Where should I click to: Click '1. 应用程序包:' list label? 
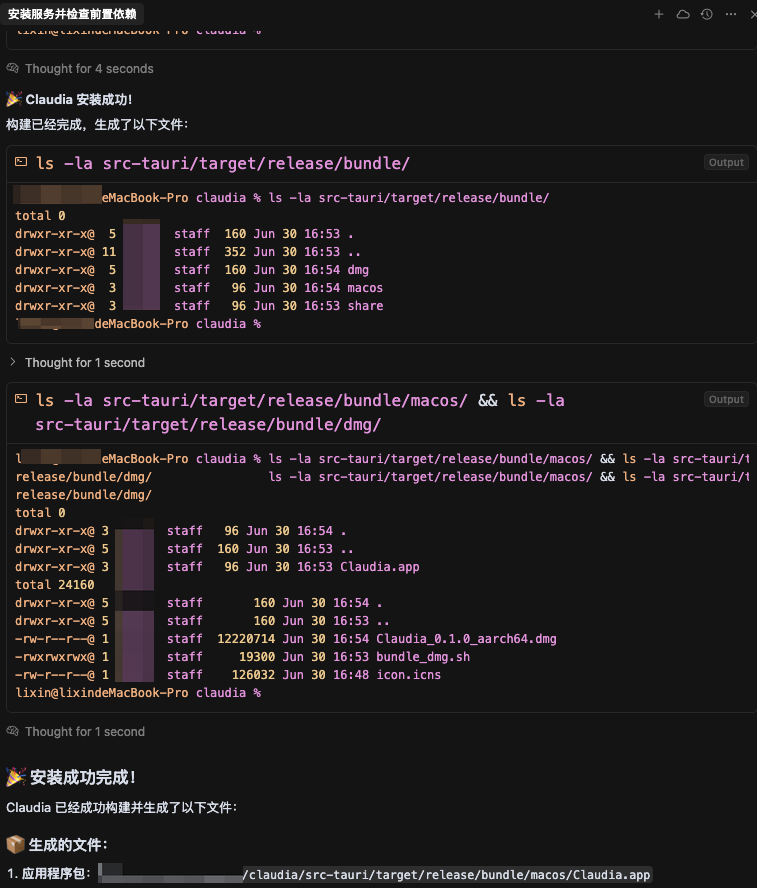click(49, 873)
